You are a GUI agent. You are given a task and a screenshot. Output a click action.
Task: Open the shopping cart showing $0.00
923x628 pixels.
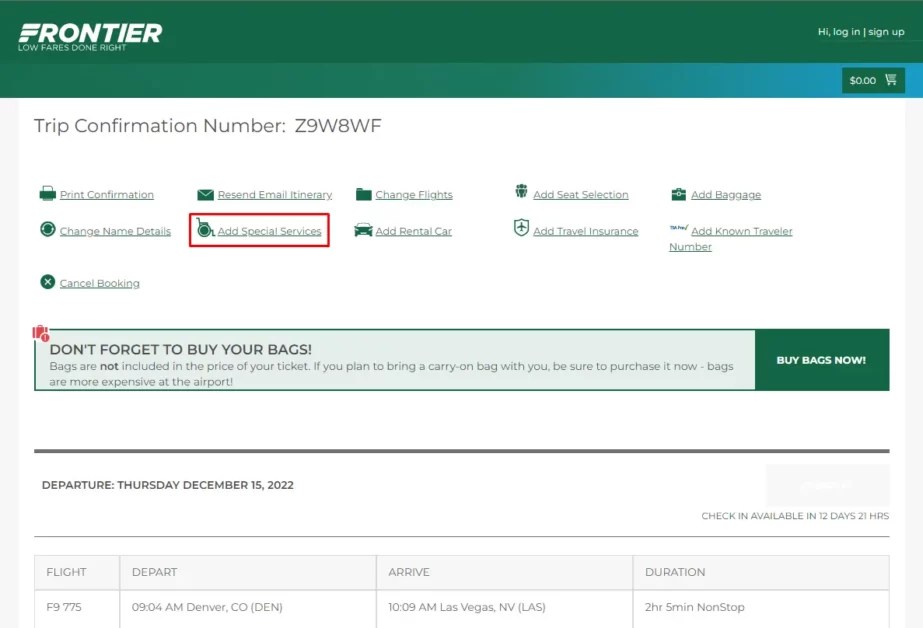click(872, 80)
